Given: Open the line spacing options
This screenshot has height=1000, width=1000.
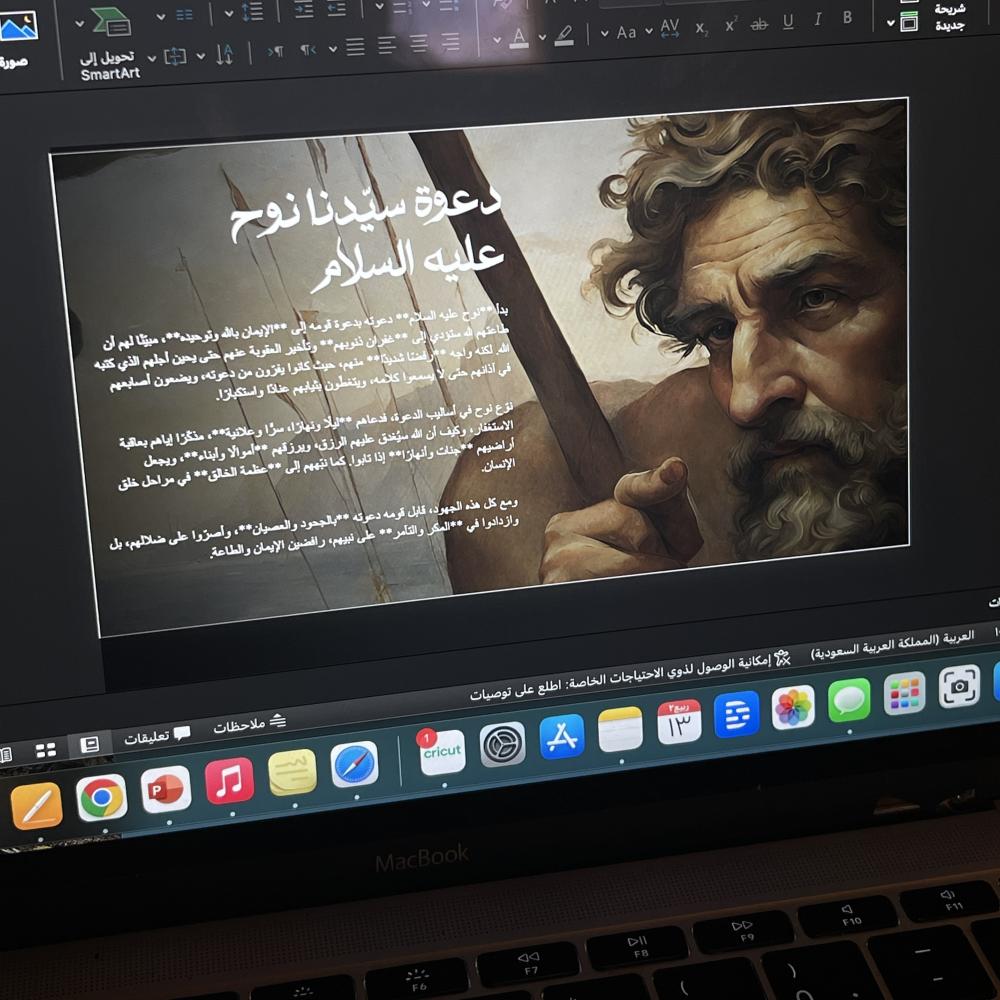Looking at the screenshot, I should (251, 11).
